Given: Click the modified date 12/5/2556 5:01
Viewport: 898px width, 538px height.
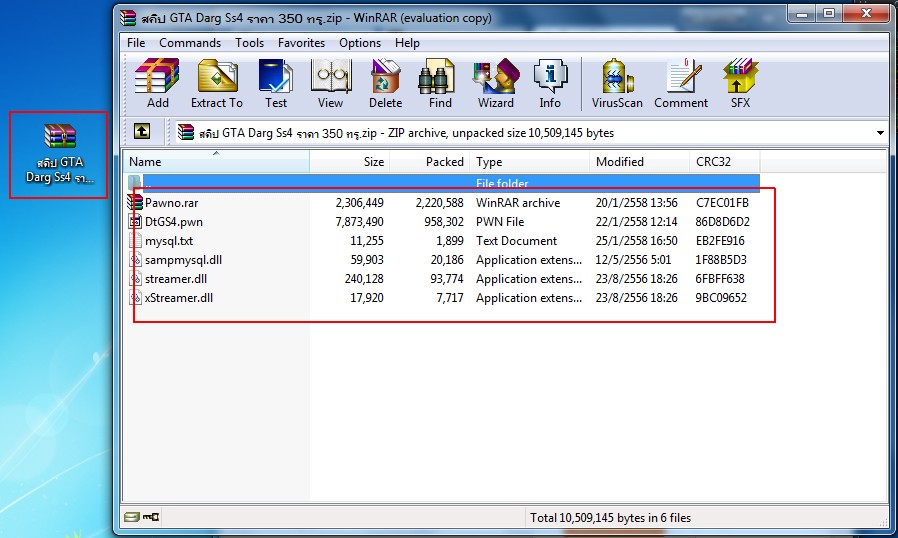Looking at the screenshot, I should click(x=633, y=260).
